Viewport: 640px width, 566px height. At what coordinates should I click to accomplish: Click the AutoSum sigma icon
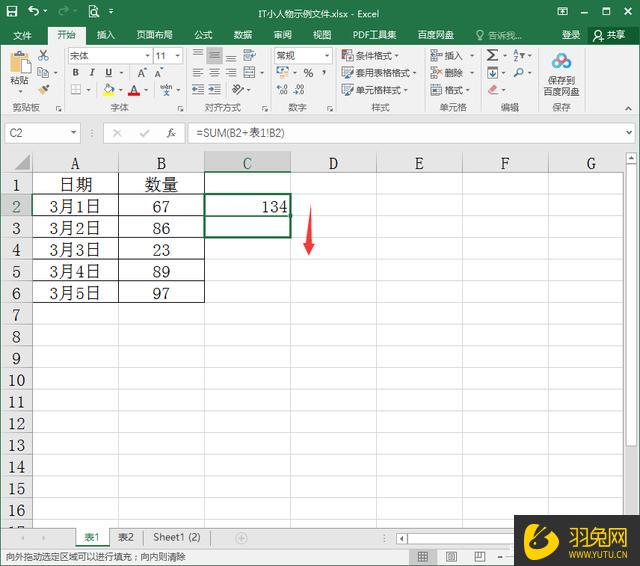click(492, 55)
